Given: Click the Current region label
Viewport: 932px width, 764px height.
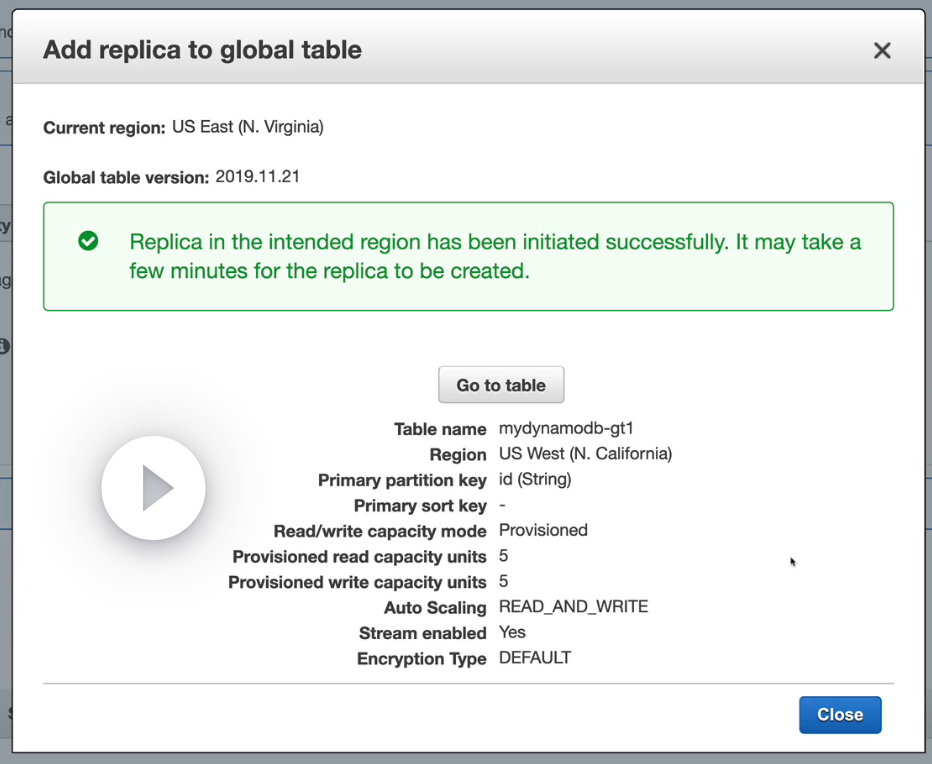Looking at the screenshot, I should 104,128.
